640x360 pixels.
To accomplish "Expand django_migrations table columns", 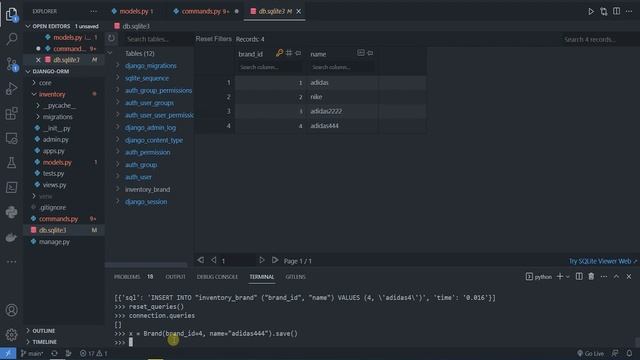I will [118, 65].
